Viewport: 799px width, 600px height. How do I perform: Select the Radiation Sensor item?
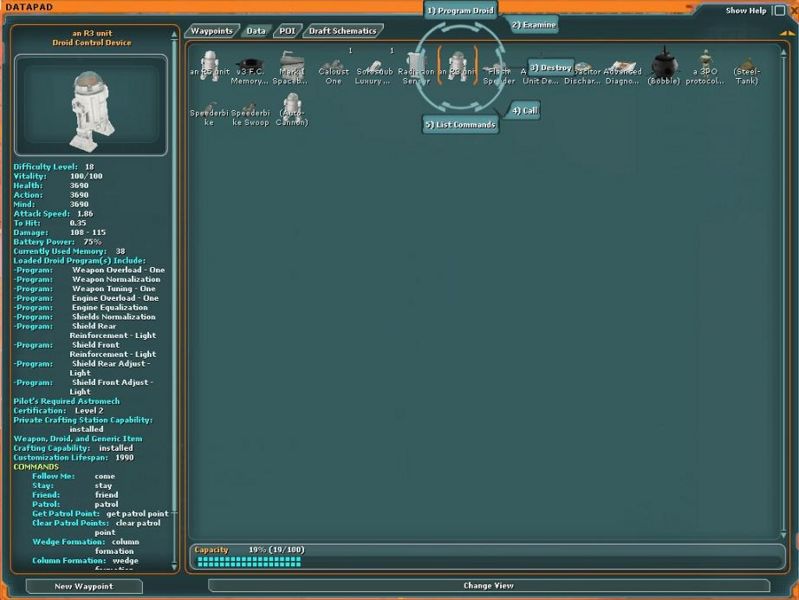(416, 64)
